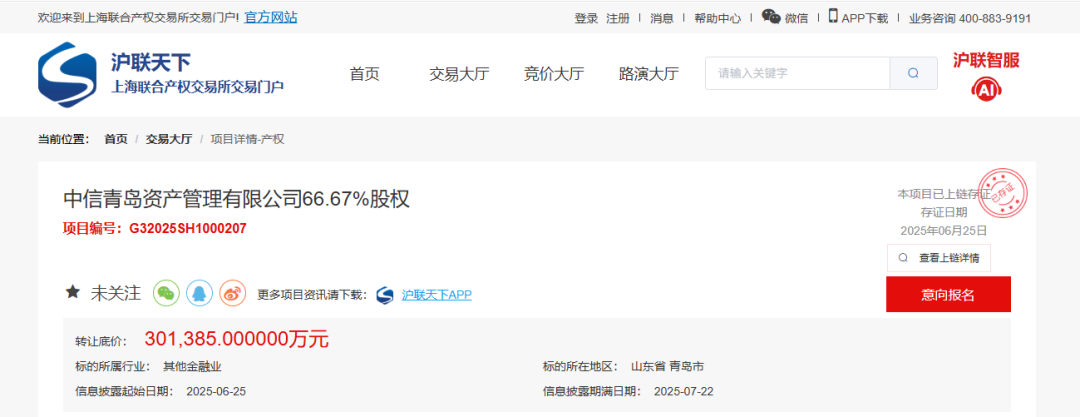The height and width of the screenshot is (417, 1080).
Task: Click the 登录 link
Action: click(x=586, y=19)
